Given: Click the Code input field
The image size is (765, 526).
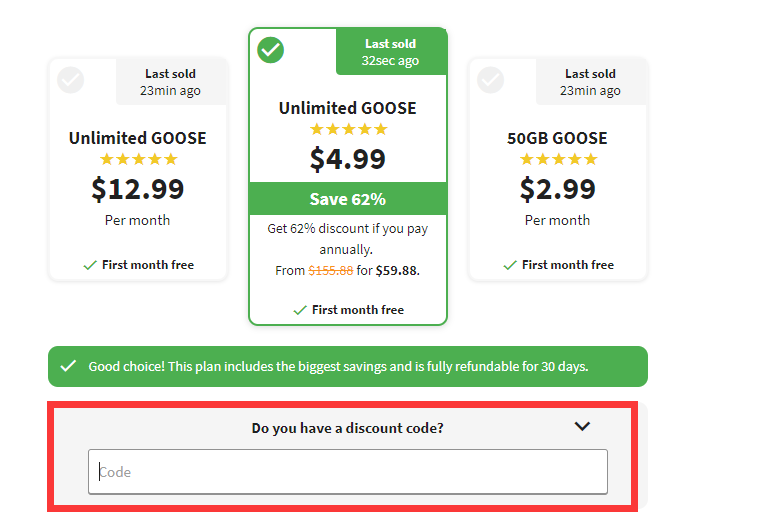Looking at the screenshot, I should [x=348, y=472].
